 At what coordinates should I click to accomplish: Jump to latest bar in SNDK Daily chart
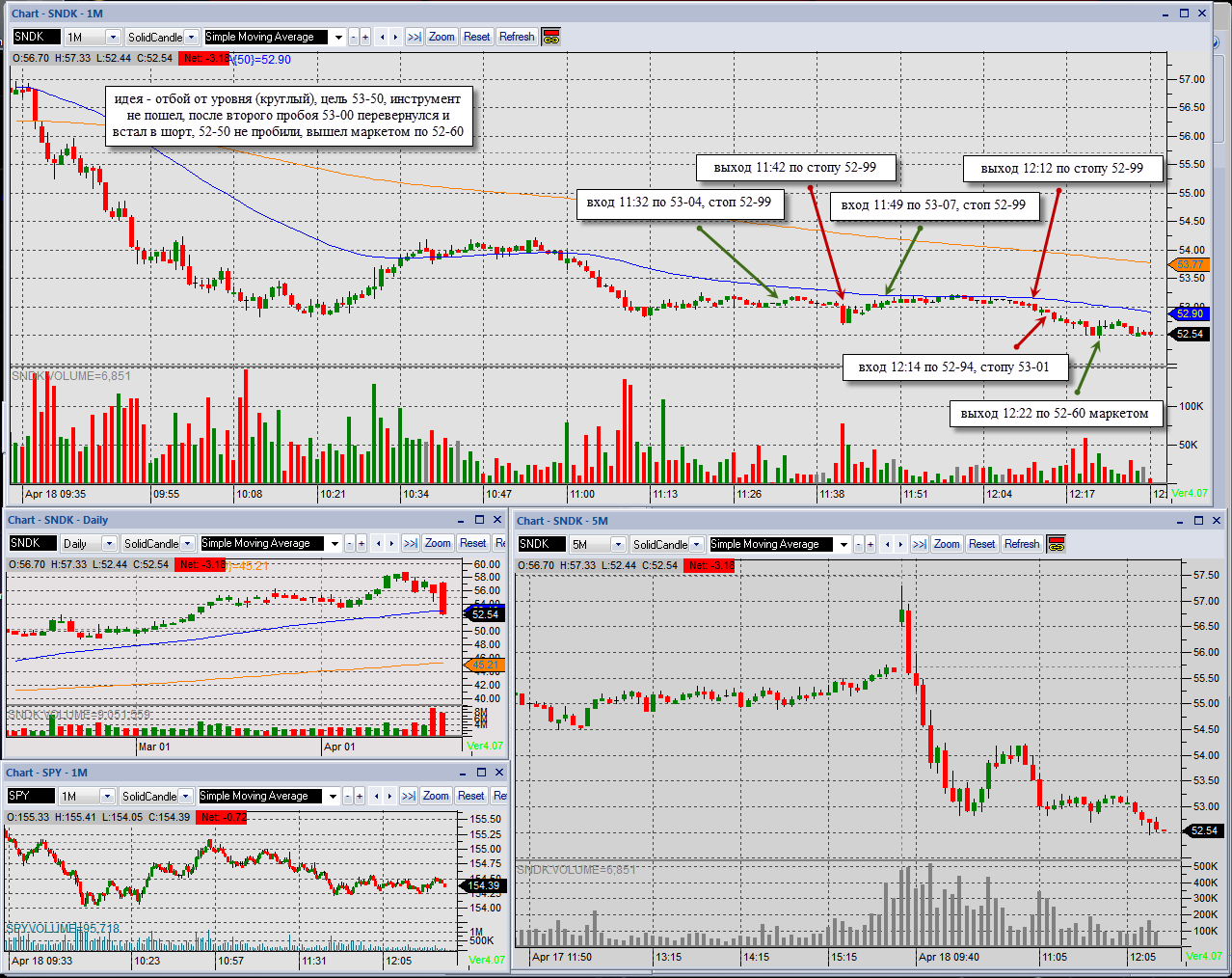(411, 543)
